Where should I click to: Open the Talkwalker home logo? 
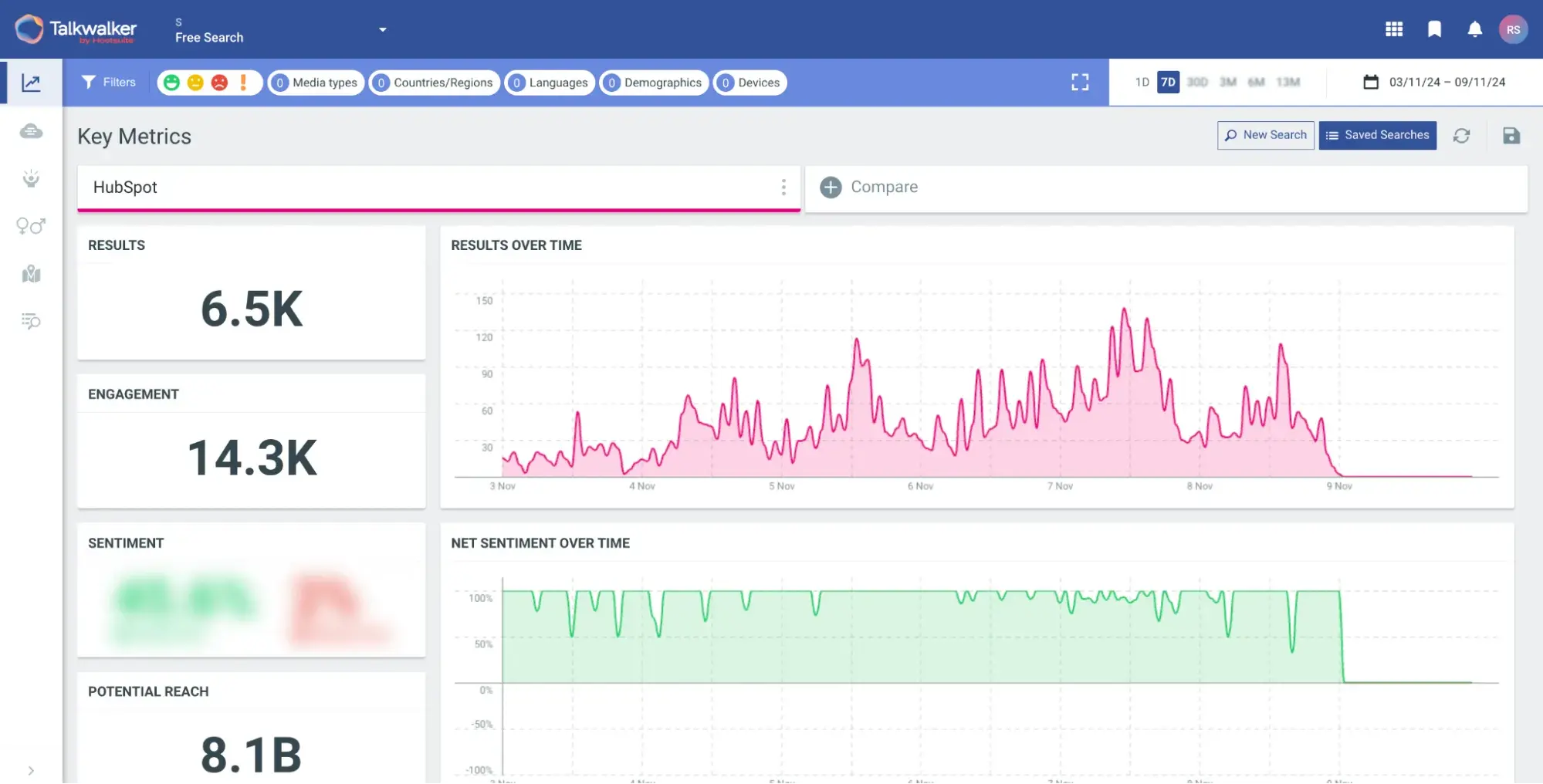pos(76,29)
